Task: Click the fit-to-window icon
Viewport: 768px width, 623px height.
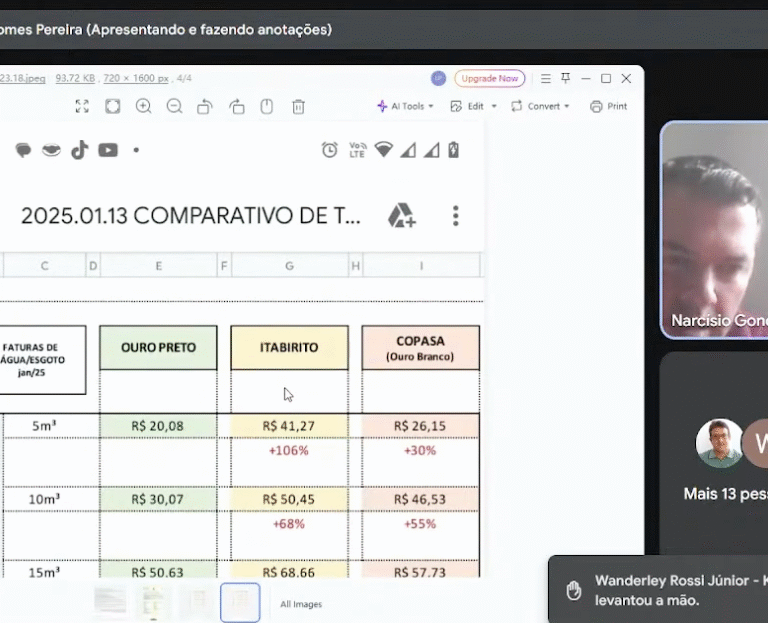Action: 113,106
